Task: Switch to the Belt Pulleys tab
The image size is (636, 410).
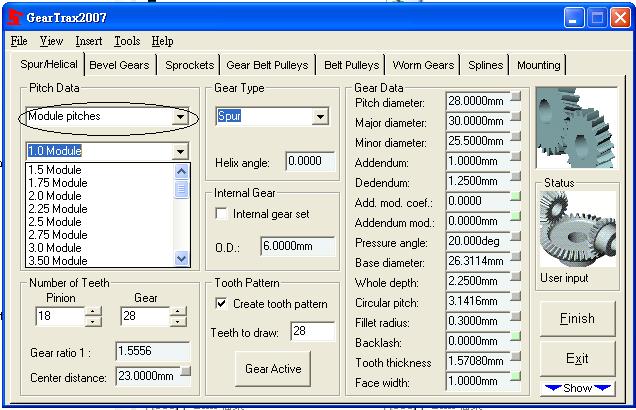Action: 352,65
